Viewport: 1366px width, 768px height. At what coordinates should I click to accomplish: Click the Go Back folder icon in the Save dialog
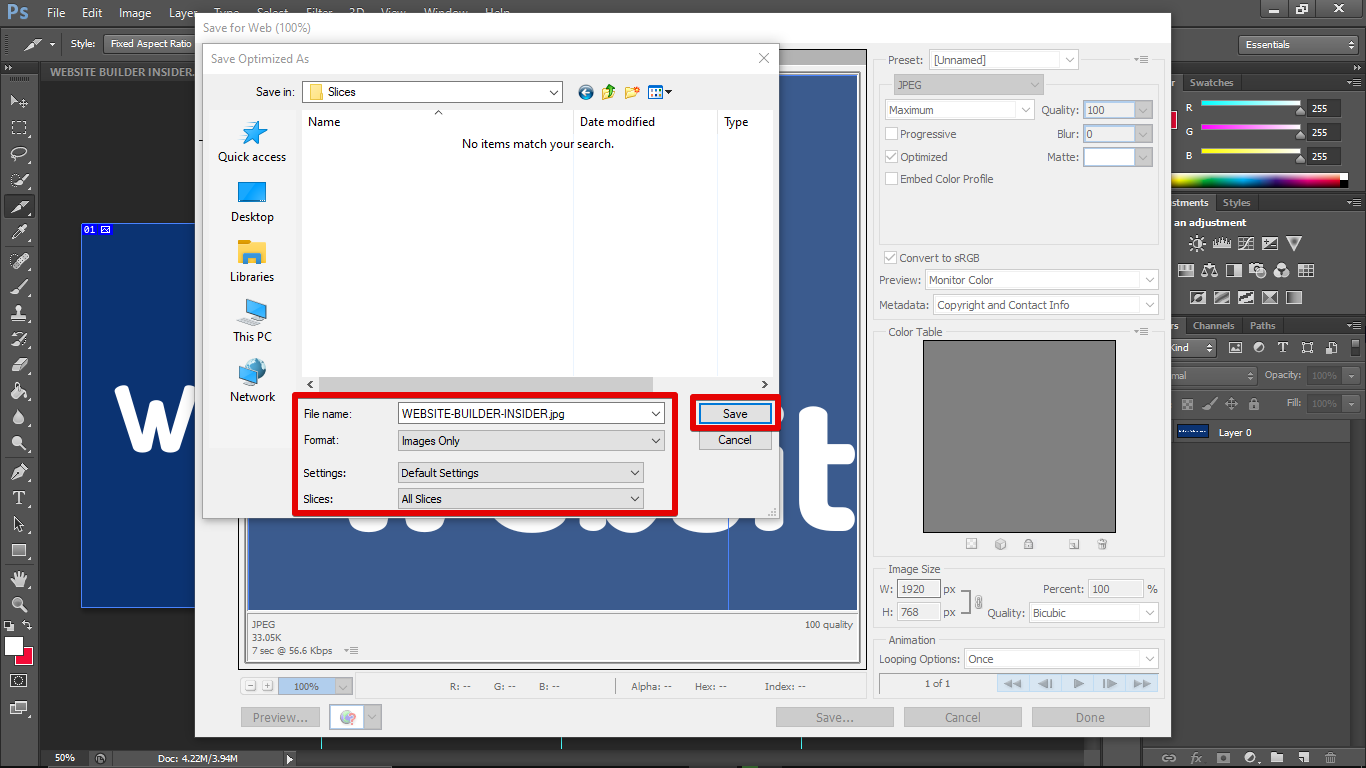tap(586, 92)
